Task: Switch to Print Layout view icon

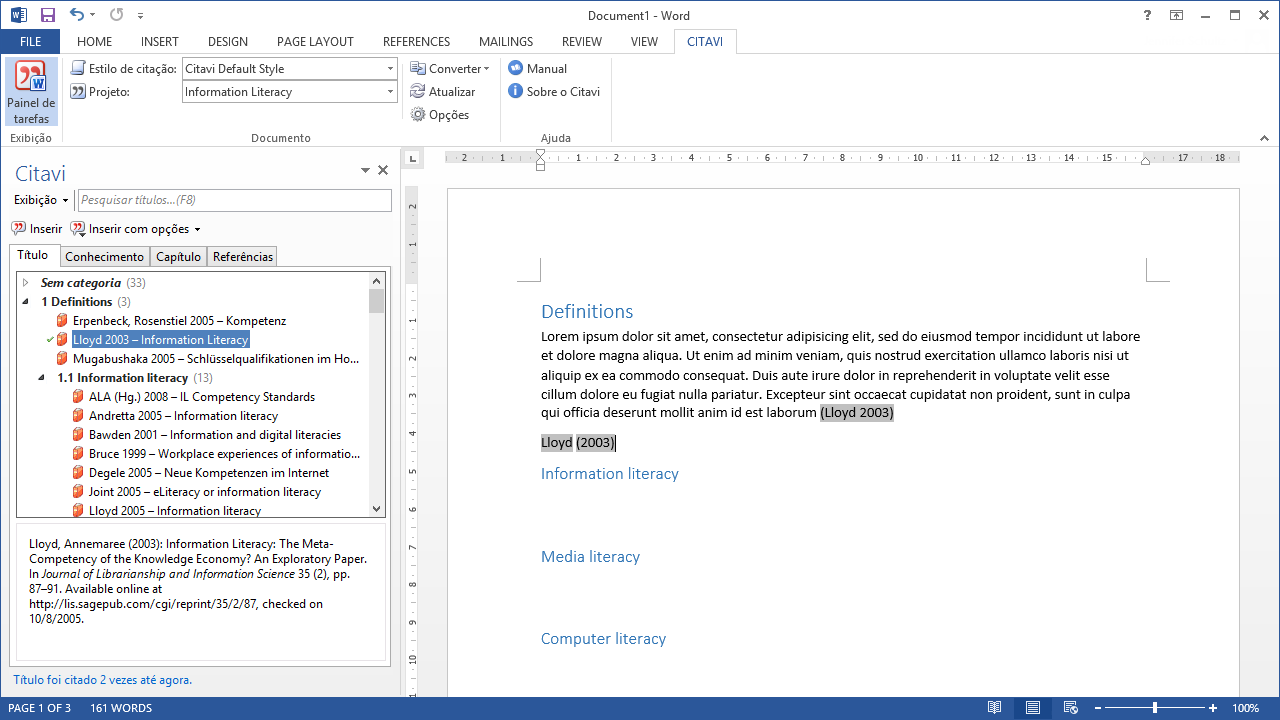Action: click(1032, 708)
